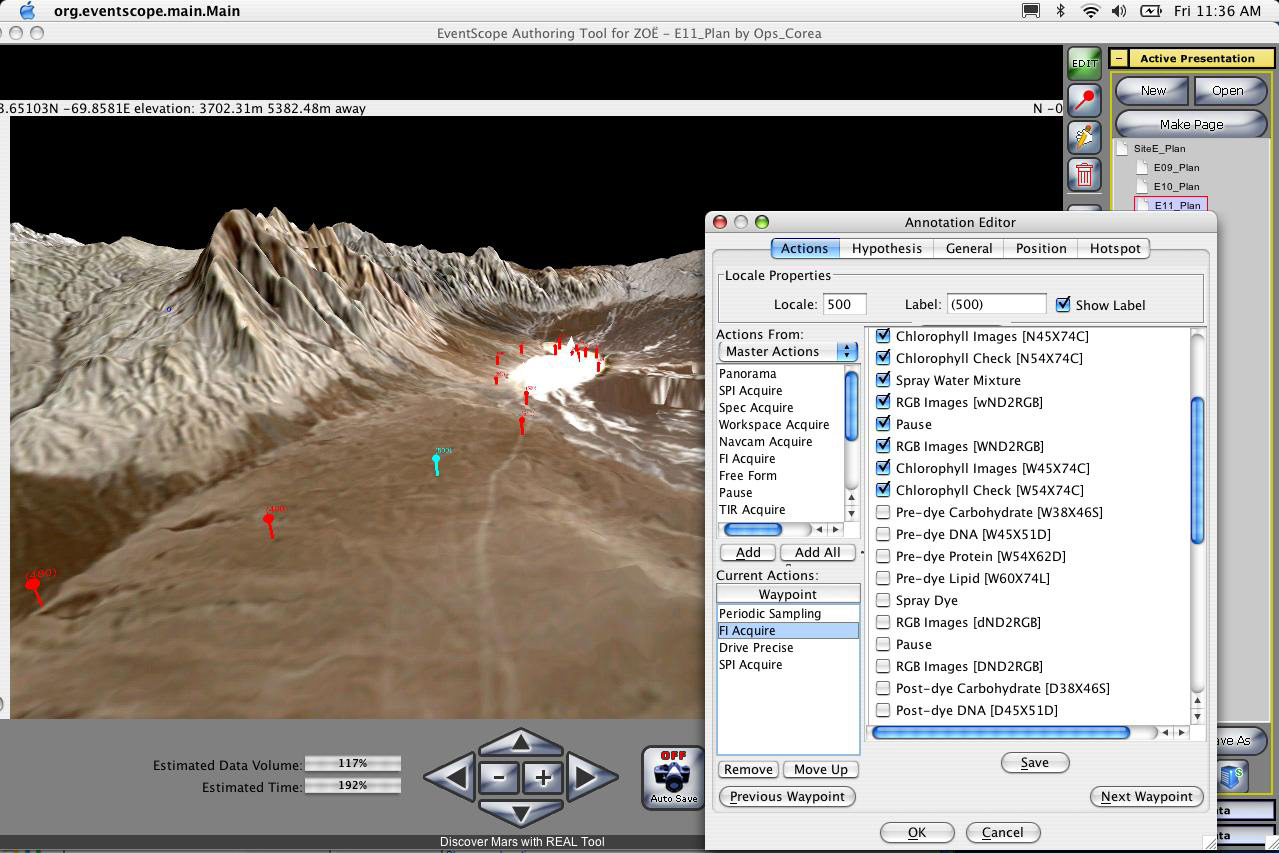Open the Master Actions dropdown

coord(788,351)
